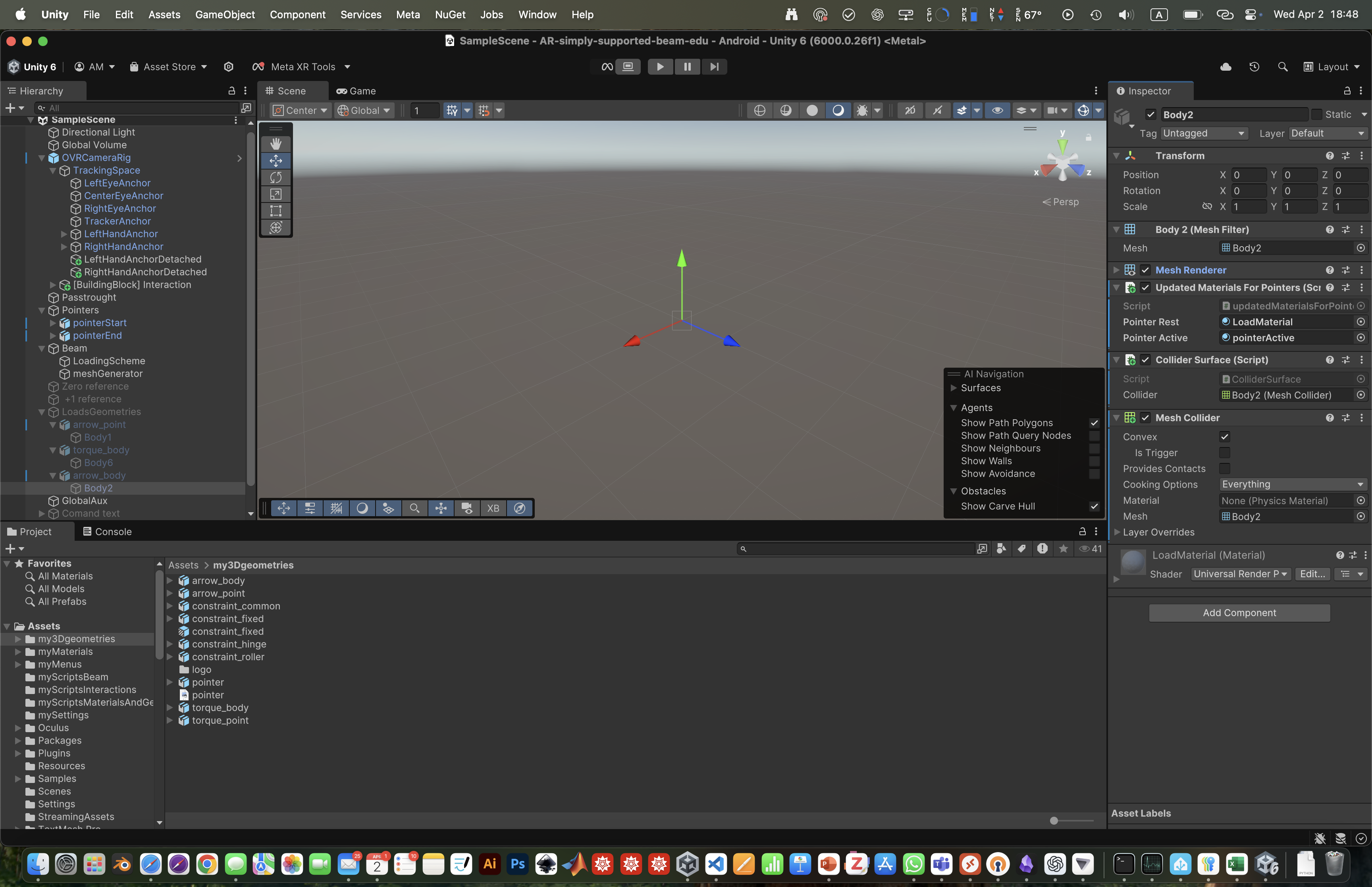Screen dimensions: 1372x887
Task: Open the Window menu
Action: (x=537, y=14)
